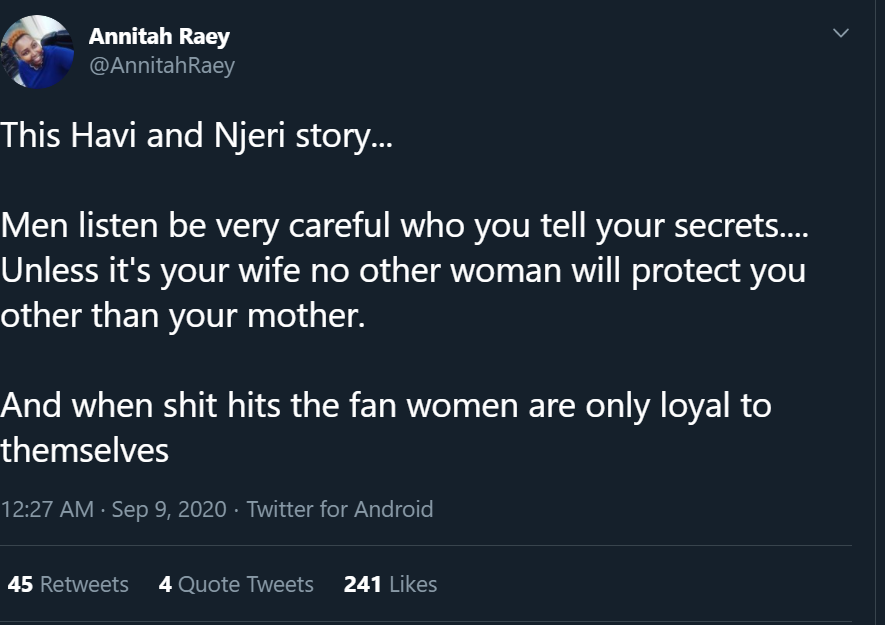View the 45 Retweets list
The width and height of the screenshot is (885, 625).
(68, 584)
